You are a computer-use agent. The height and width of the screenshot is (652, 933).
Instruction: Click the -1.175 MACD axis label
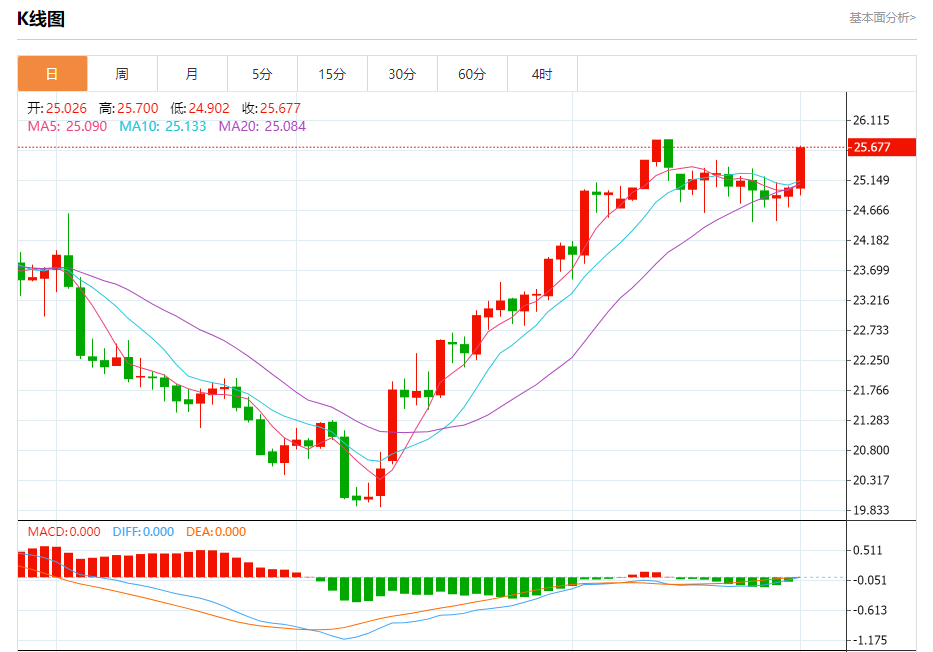pos(869,640)
